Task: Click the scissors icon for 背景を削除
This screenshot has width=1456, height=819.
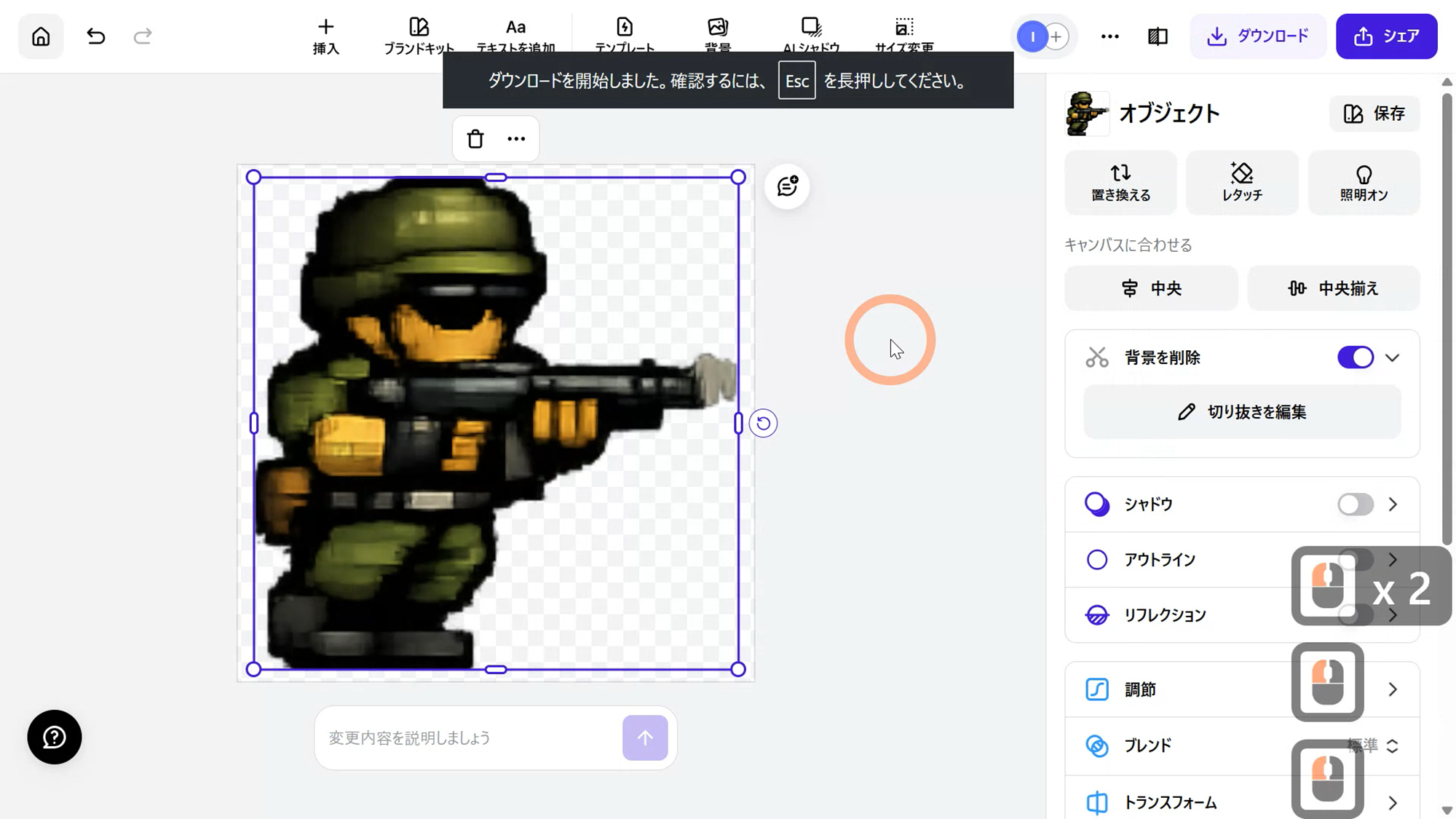Action: [x=1097, y=357]
